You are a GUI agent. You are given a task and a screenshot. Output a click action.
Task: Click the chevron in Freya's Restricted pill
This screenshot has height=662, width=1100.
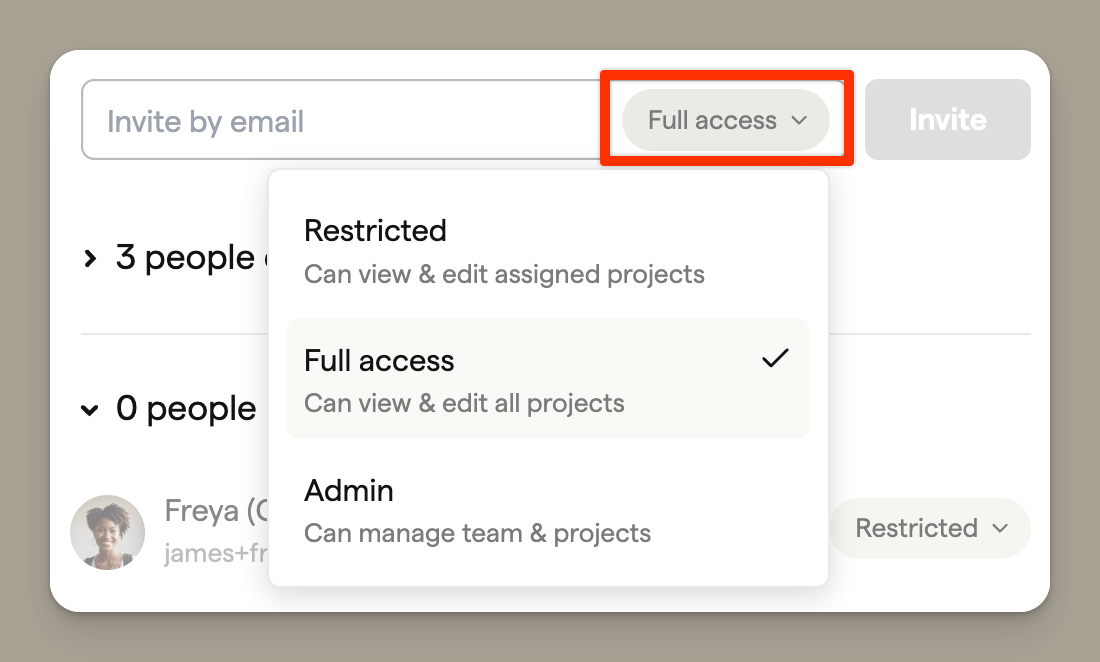point(1000,529)
